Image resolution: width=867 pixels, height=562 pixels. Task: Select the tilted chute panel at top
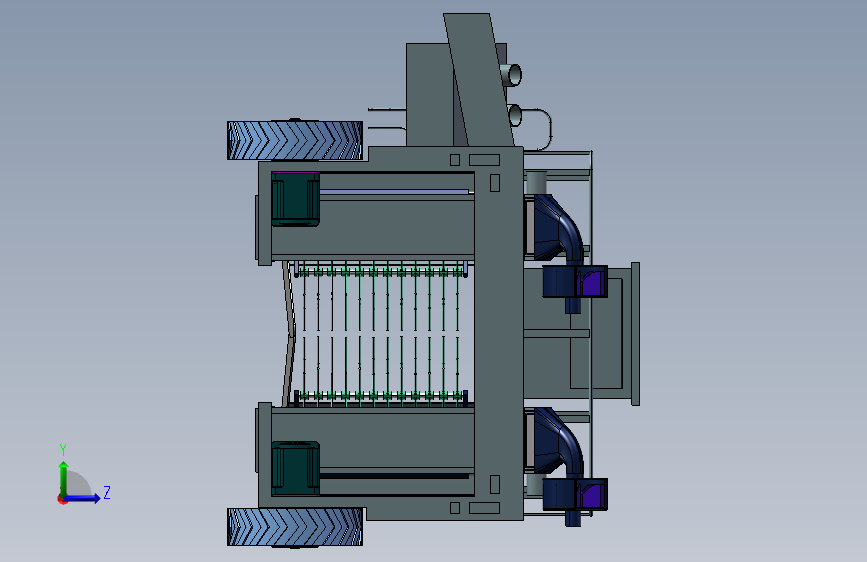pos(478,80)
